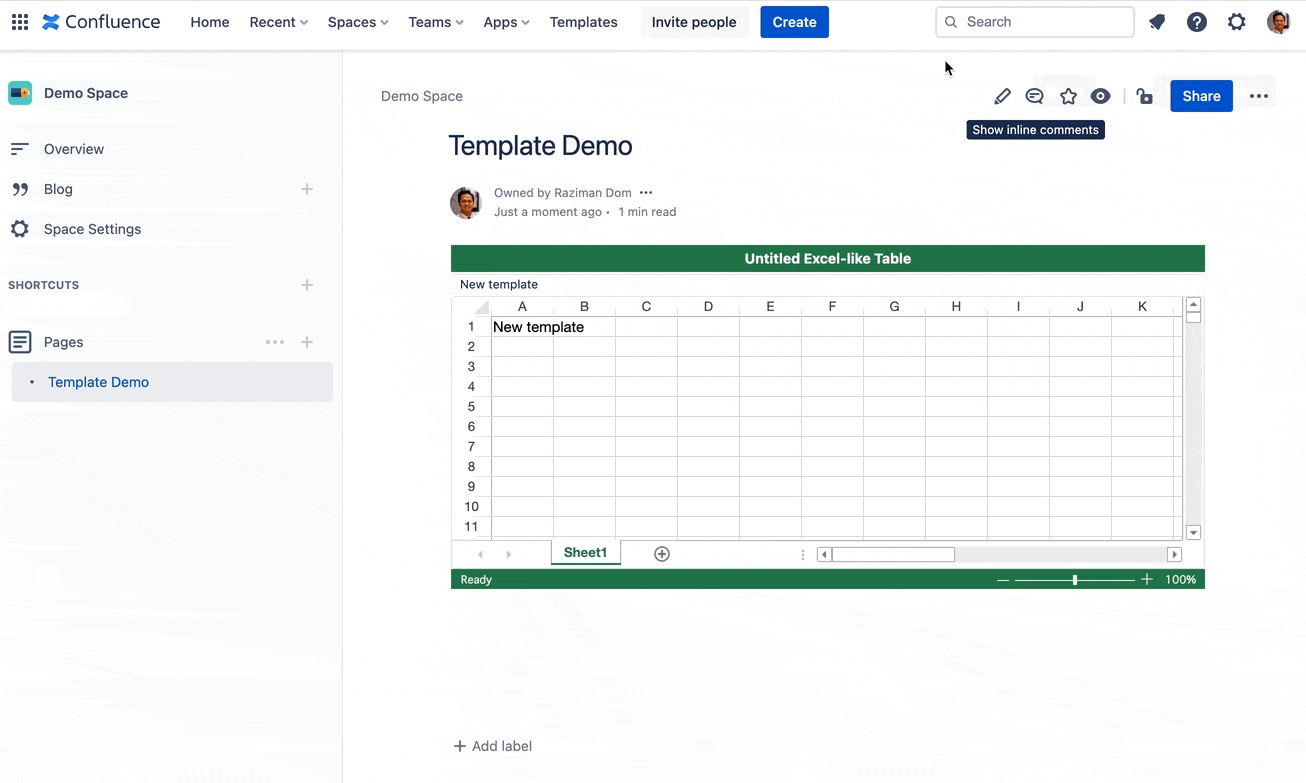
Task: Click the help question mark icon
Action: point(1197,21)
